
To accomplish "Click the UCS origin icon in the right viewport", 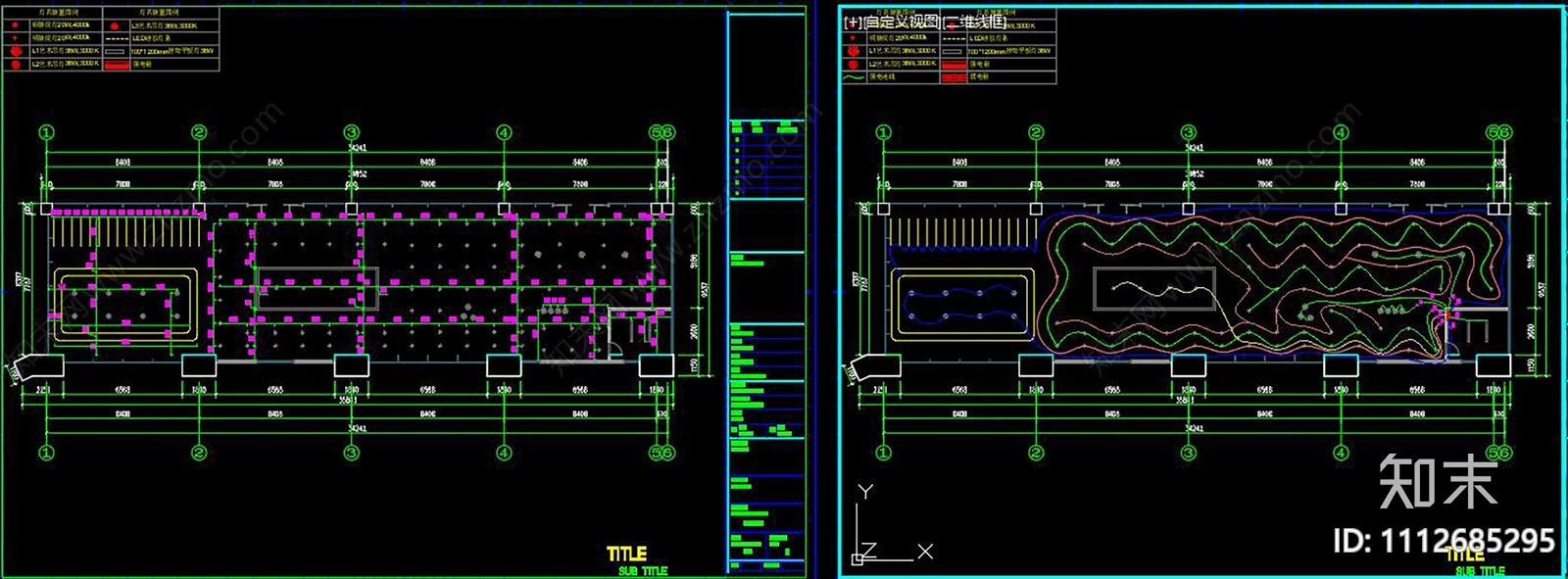I will click(857, 558).
